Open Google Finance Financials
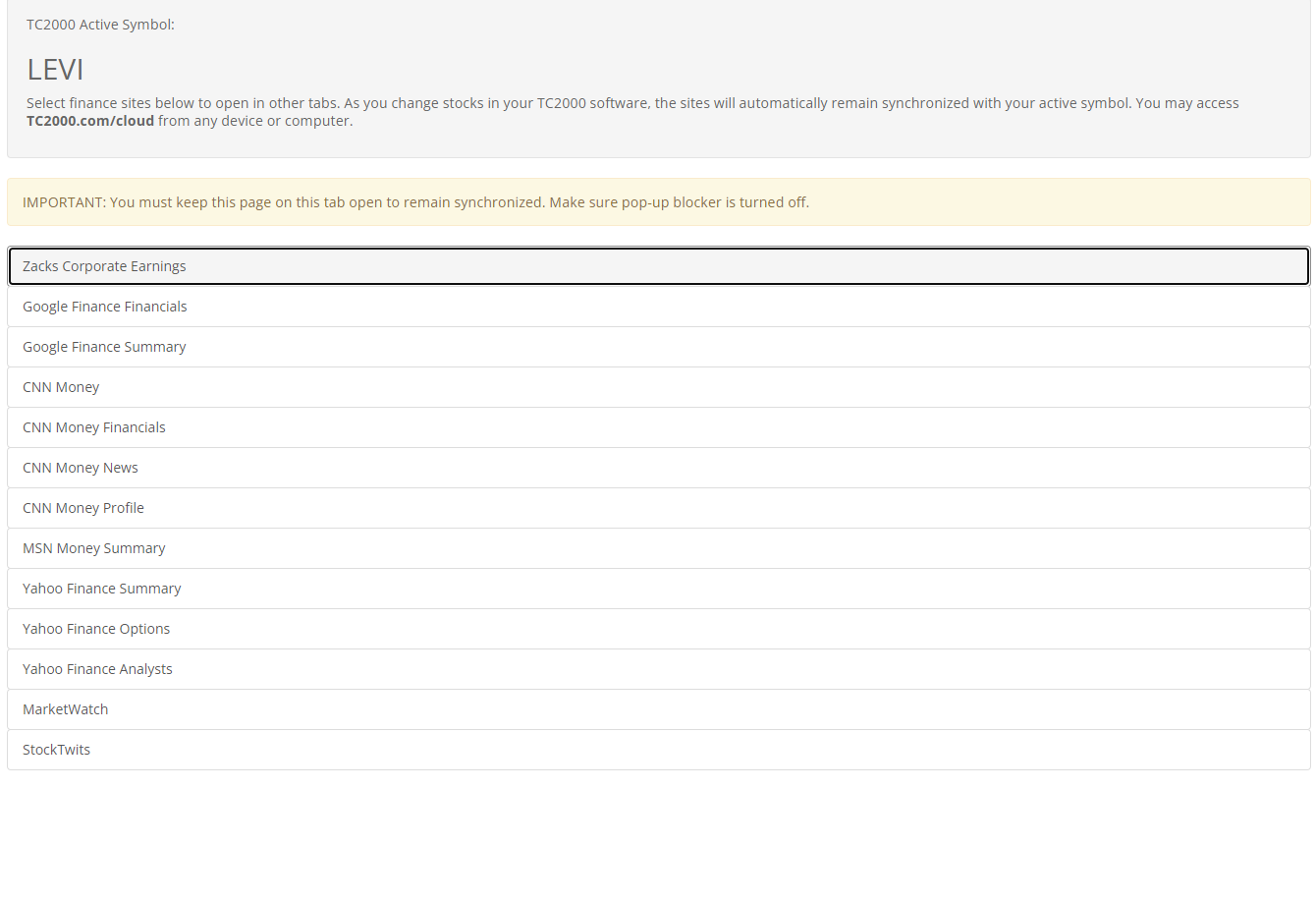 [658, 307]
